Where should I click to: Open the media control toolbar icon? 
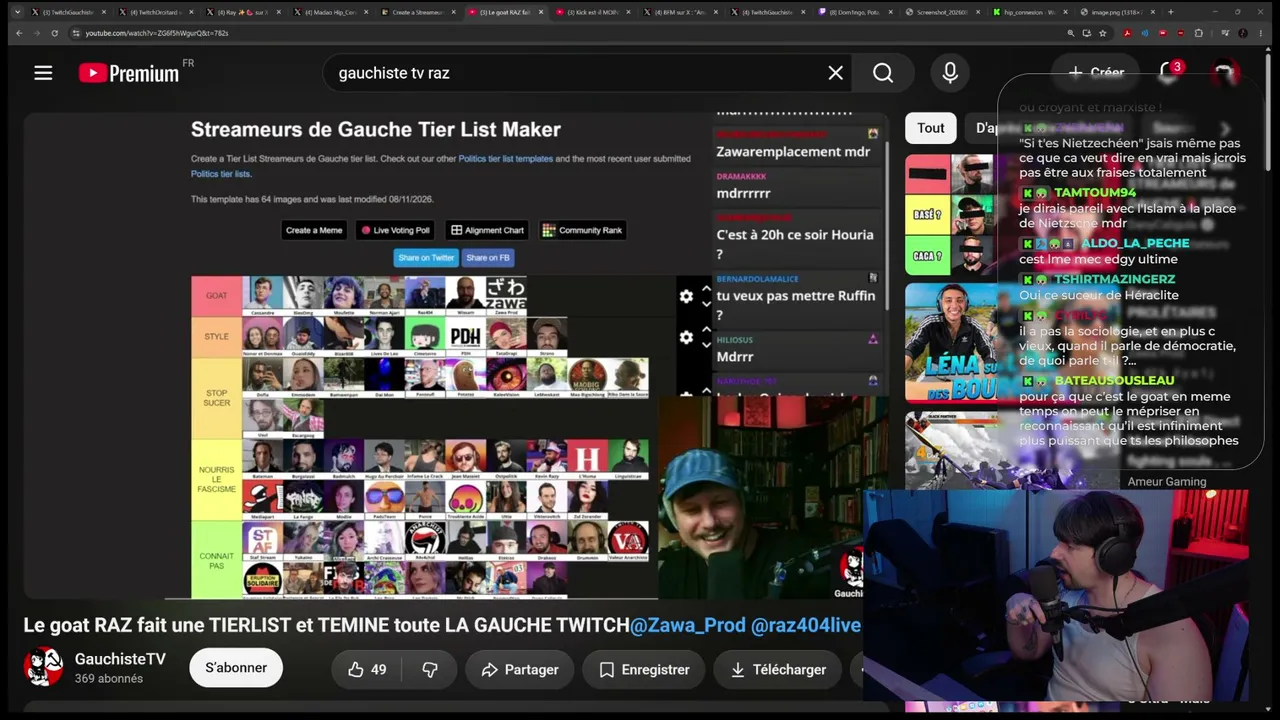(x=1224, y=33)
